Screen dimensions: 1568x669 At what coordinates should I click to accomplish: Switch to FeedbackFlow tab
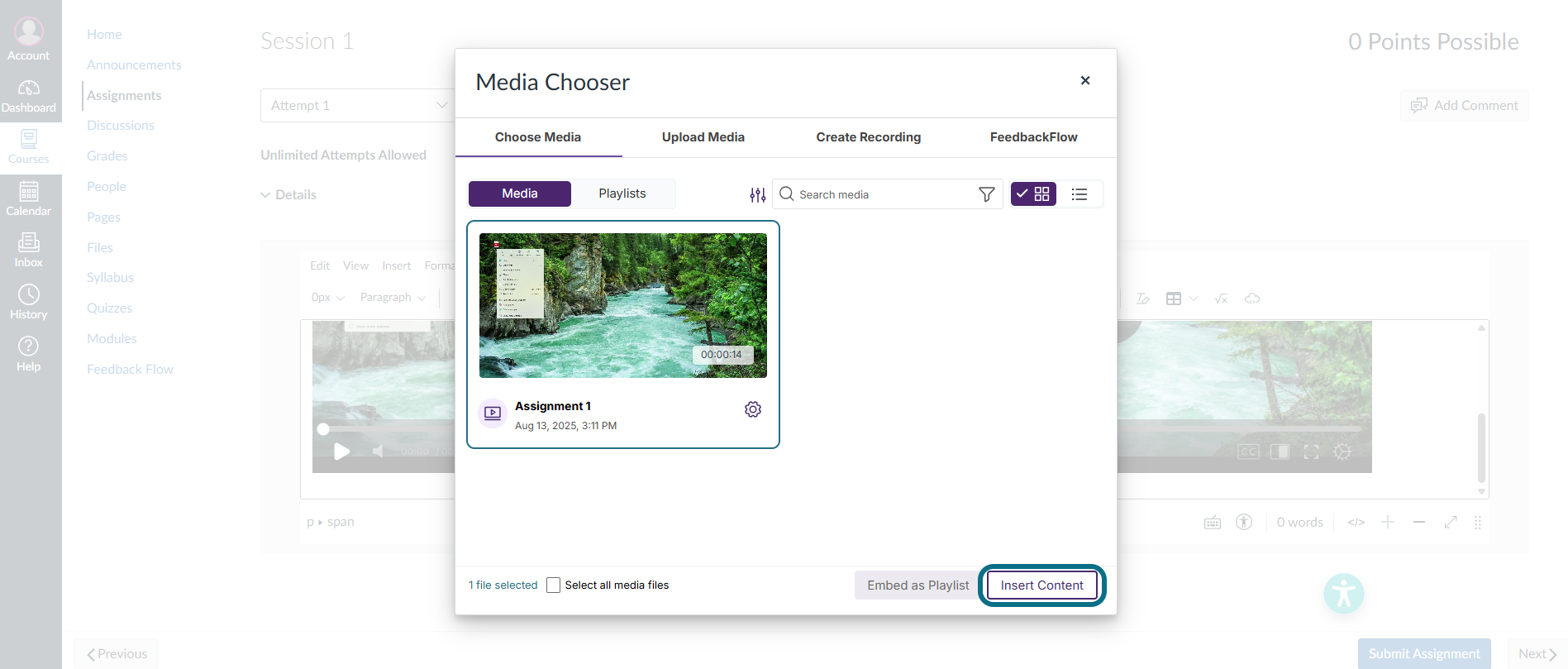click(x=1034, y=137)
